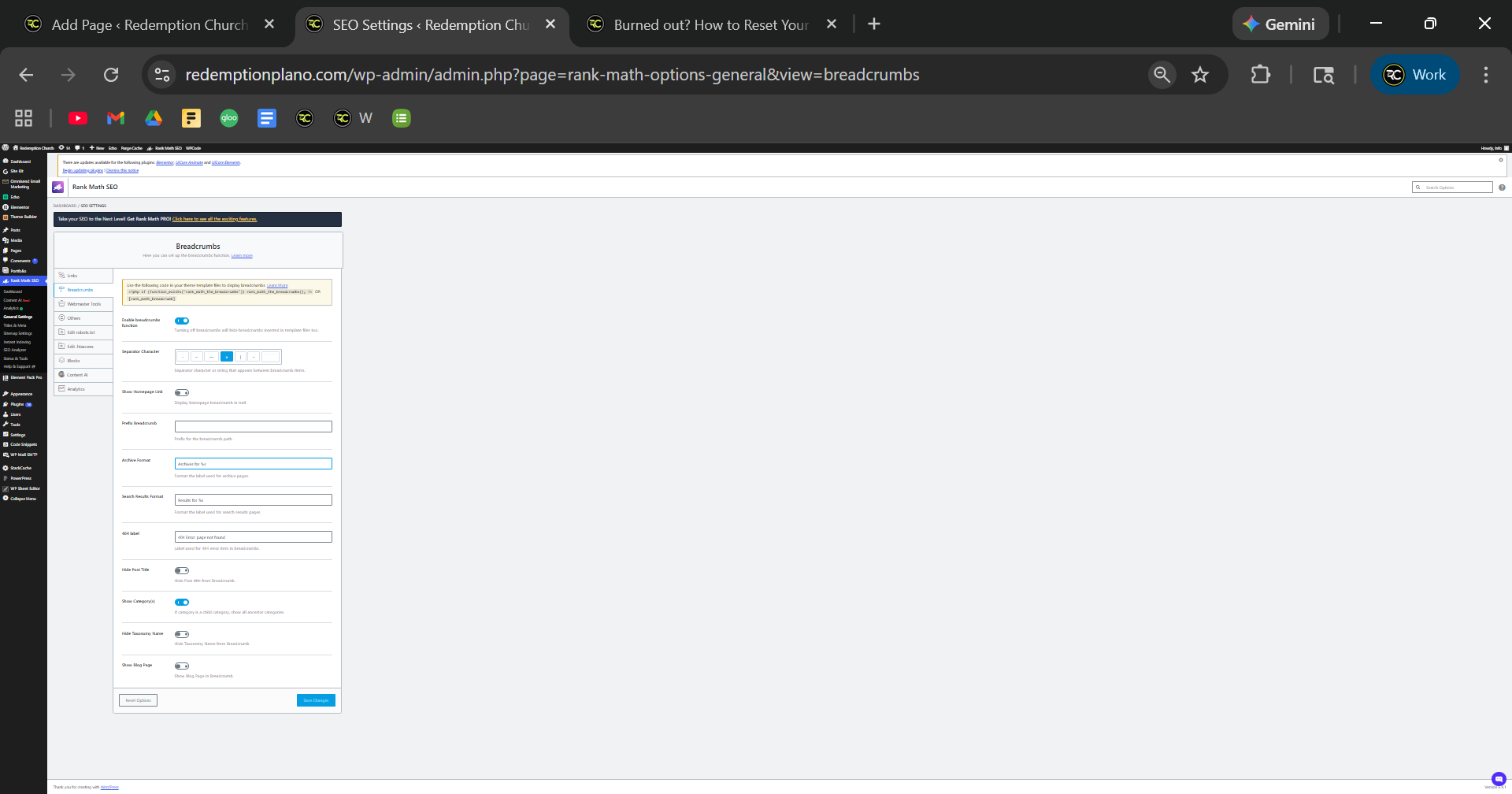Screen dimensions: 1512x794
Task: Turn off the Show Category(s) toggle
Action: [x=182, y=603]
